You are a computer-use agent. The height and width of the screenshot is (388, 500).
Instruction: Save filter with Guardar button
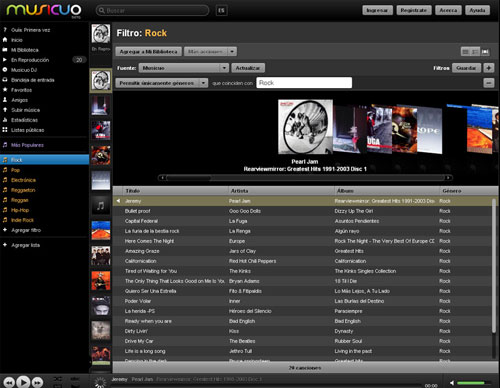pos(466,68)
